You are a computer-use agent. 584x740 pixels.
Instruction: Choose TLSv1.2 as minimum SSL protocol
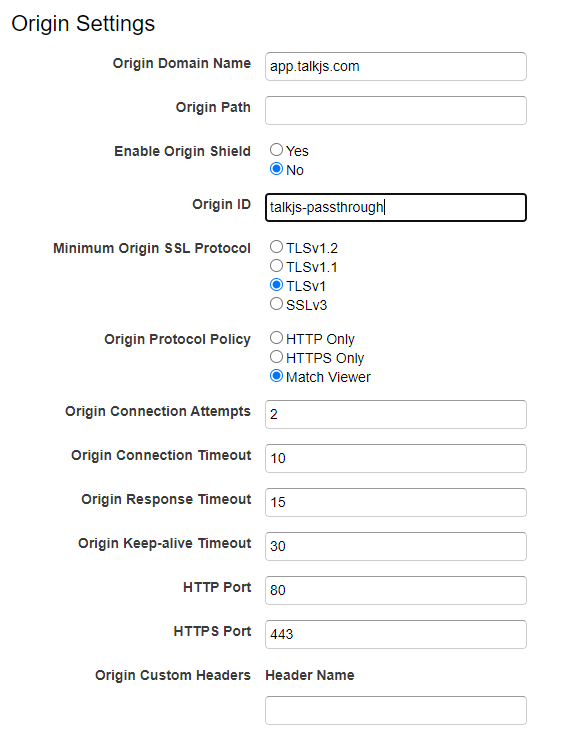(x=276, y=247)
